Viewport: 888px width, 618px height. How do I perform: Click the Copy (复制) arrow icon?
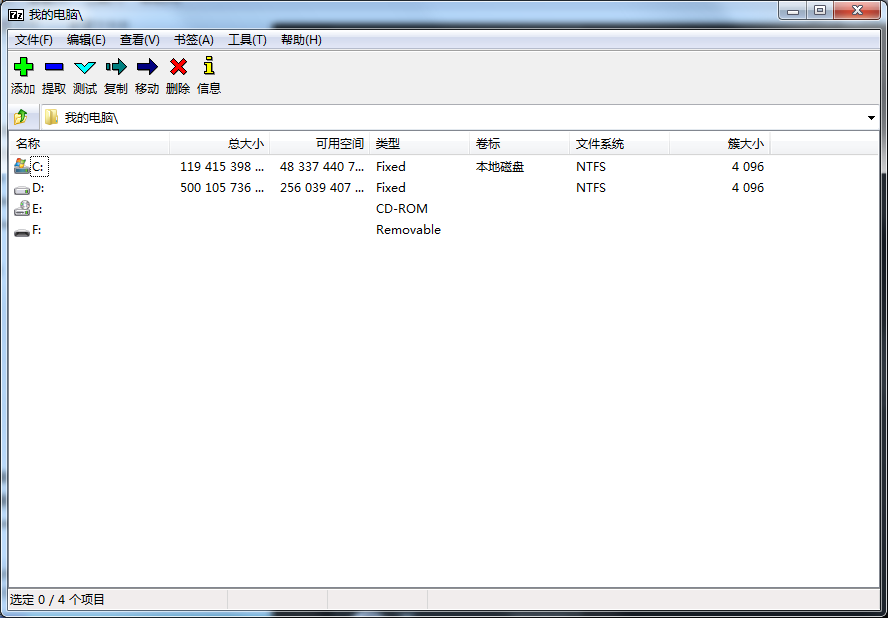[x=116, y=68]
